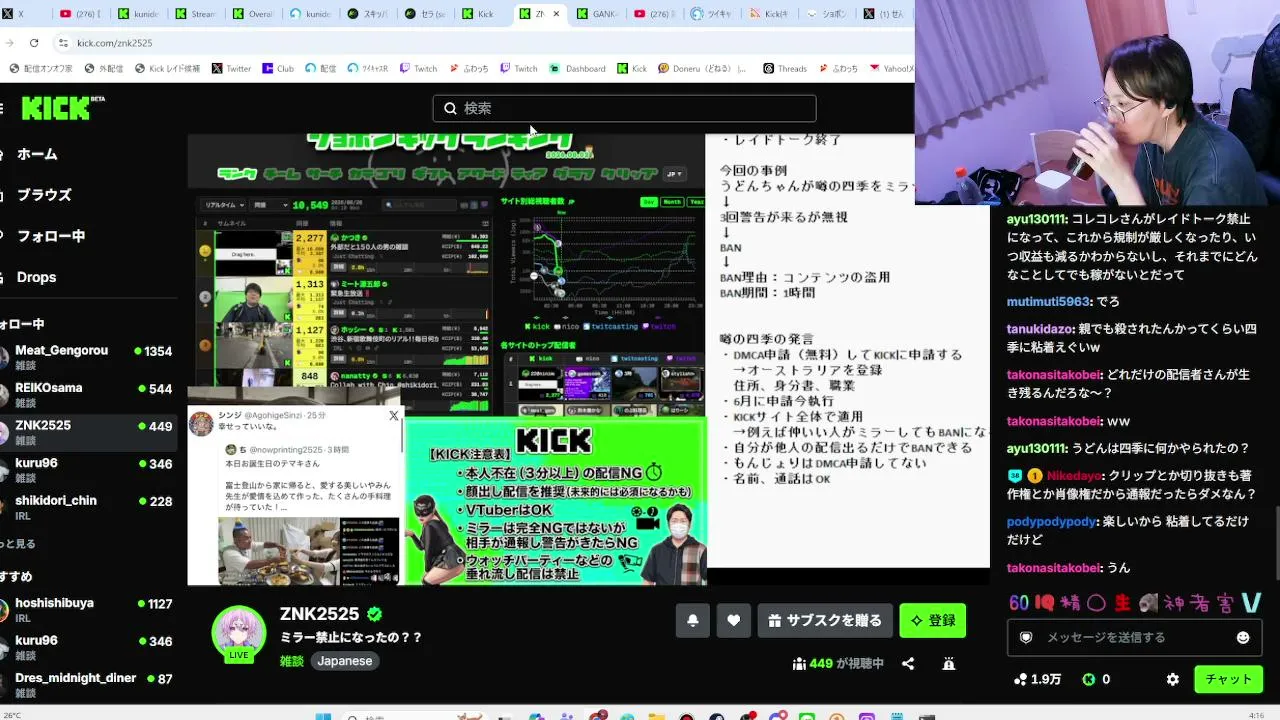Open the Doneru bookmark
The image size is (1280, 720).
click(700, 69)
